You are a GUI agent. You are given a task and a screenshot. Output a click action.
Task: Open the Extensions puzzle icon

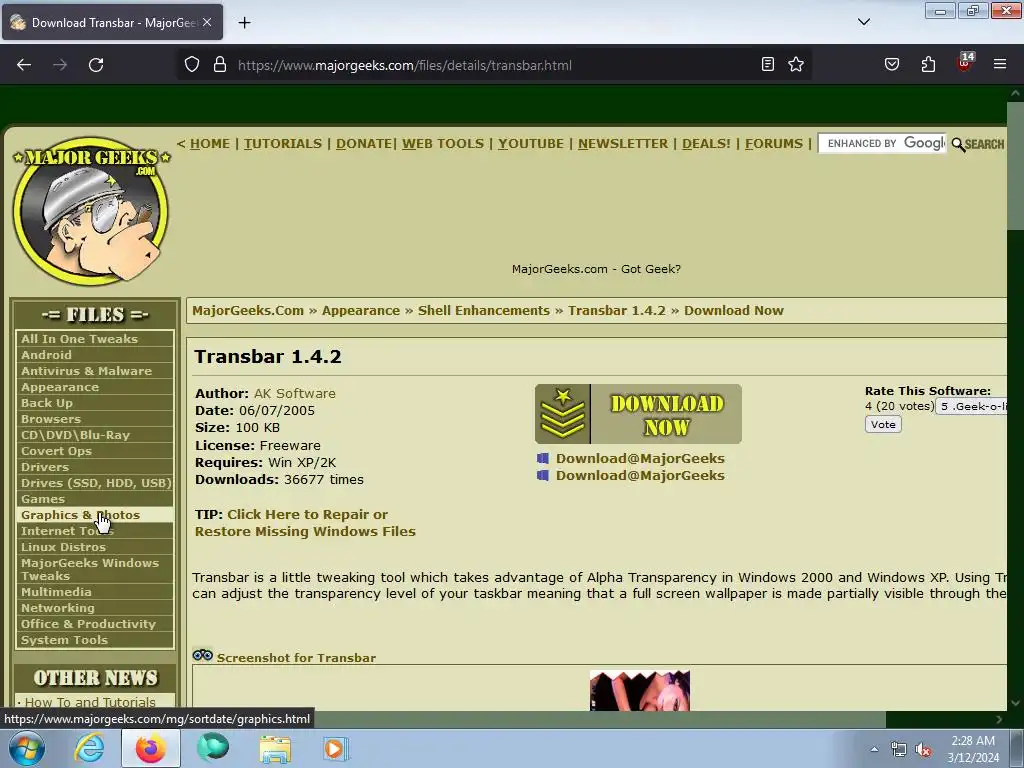click(928, 64)
